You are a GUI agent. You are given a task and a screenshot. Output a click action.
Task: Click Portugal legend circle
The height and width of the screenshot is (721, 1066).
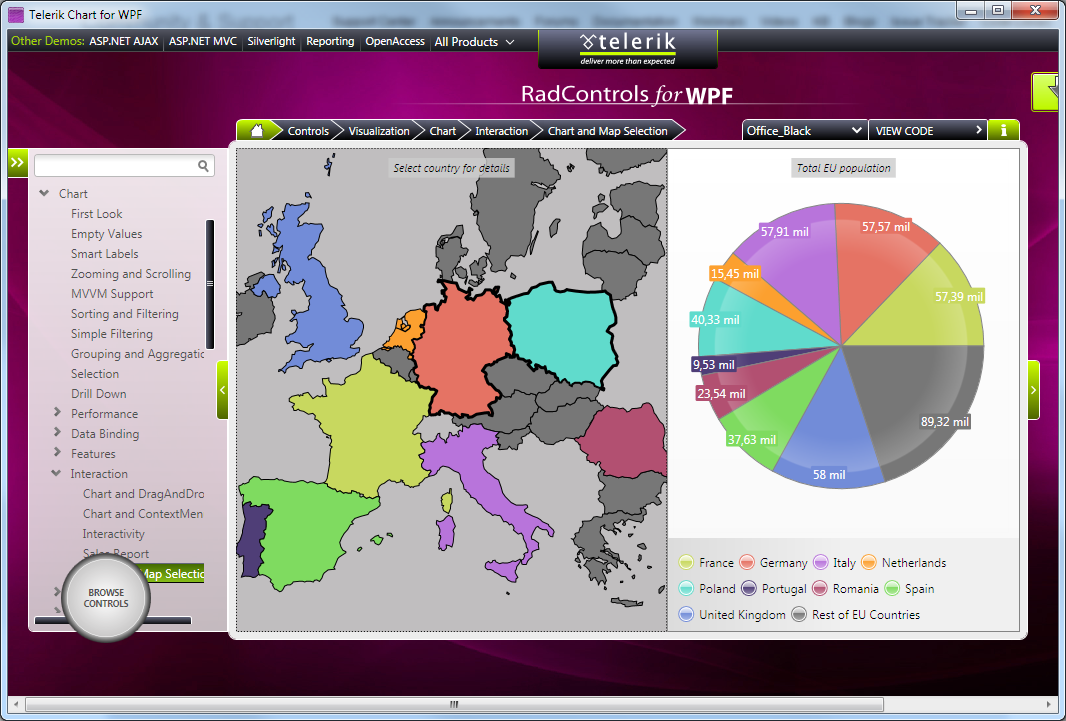749,588
